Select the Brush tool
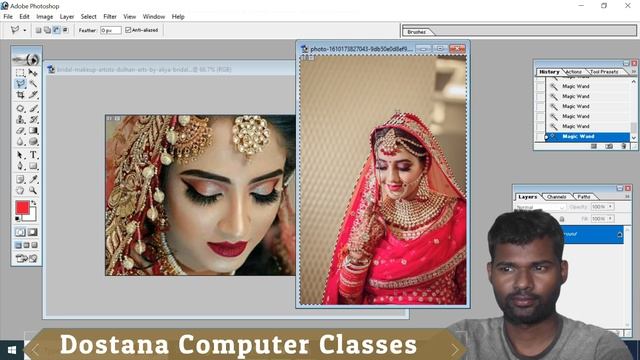Viewport: 640px width, 360px height. (x=33, y=109)
